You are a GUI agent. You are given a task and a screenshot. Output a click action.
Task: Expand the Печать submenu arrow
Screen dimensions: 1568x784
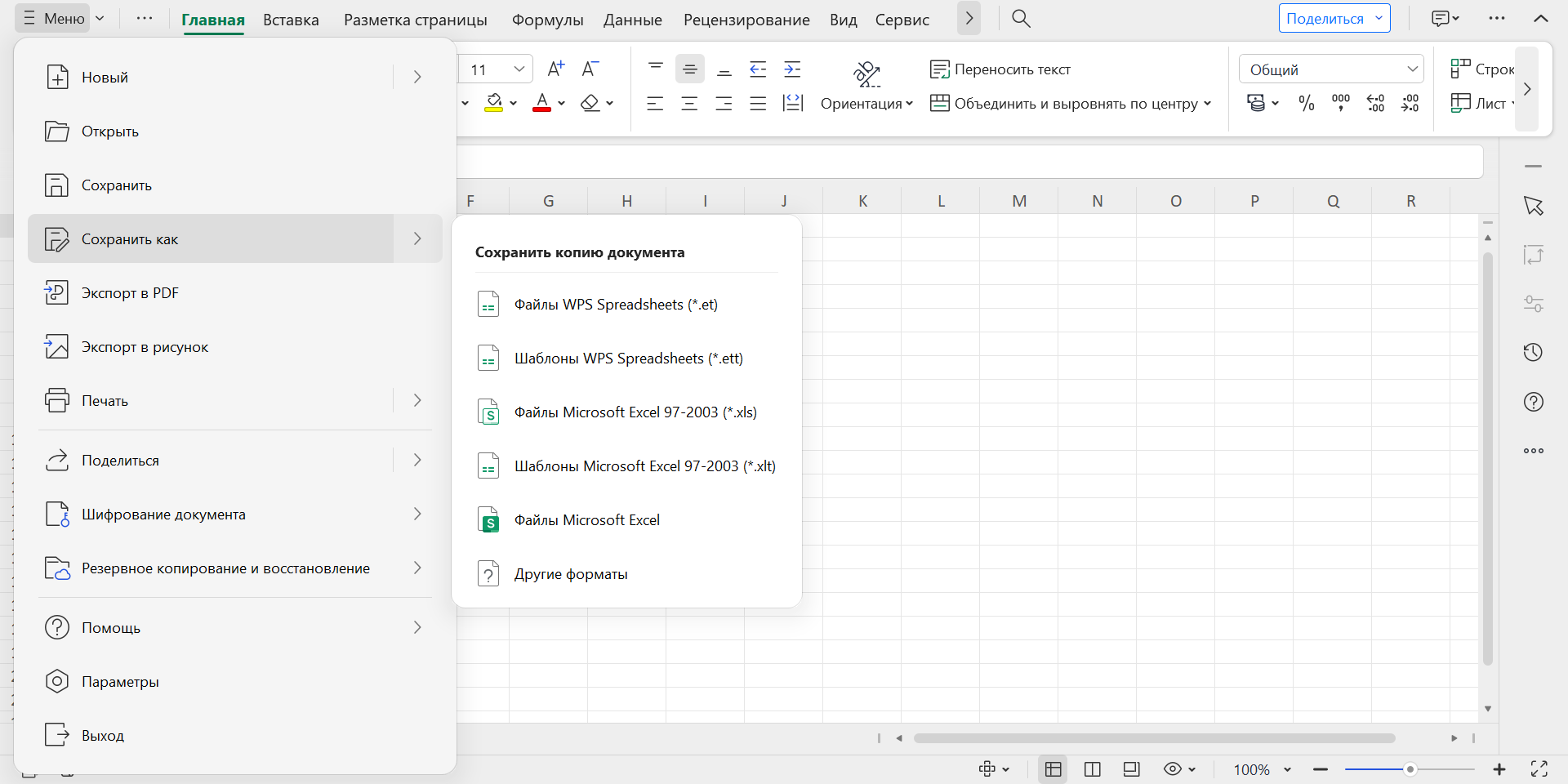417,400
